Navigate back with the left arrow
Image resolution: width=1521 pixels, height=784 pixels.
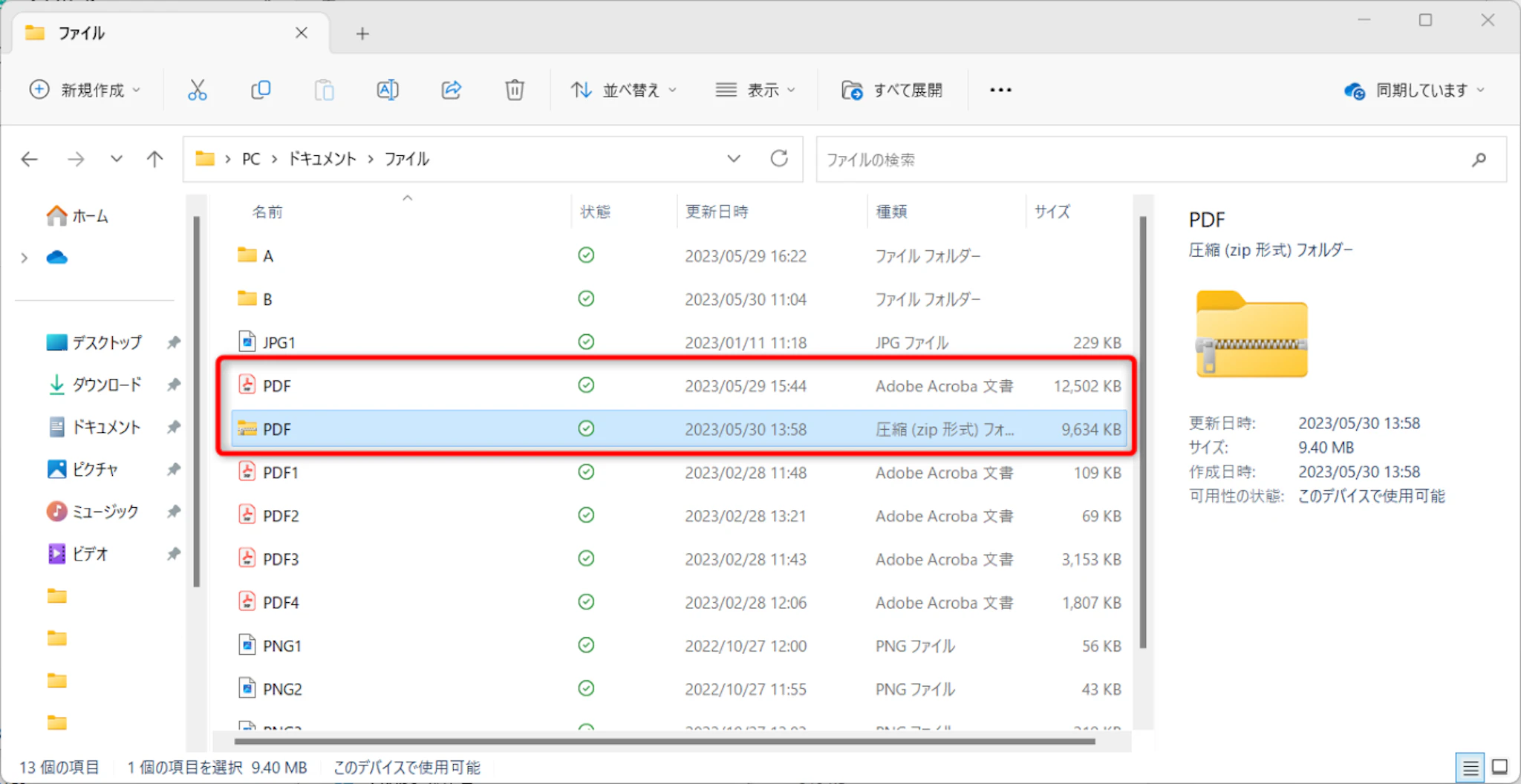tap(30, 159)
